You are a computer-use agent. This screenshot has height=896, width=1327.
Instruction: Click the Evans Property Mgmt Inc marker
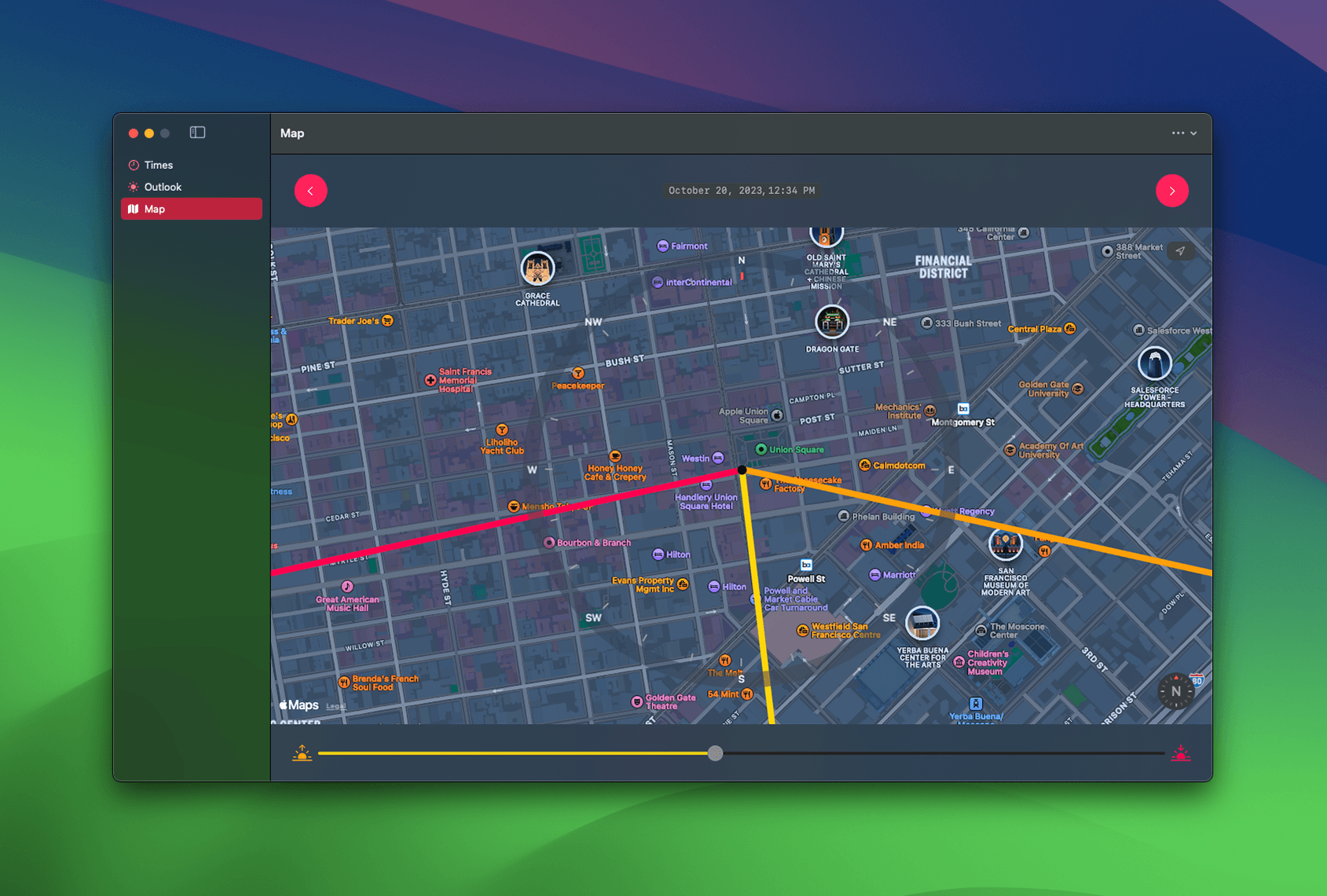[682, 584]
